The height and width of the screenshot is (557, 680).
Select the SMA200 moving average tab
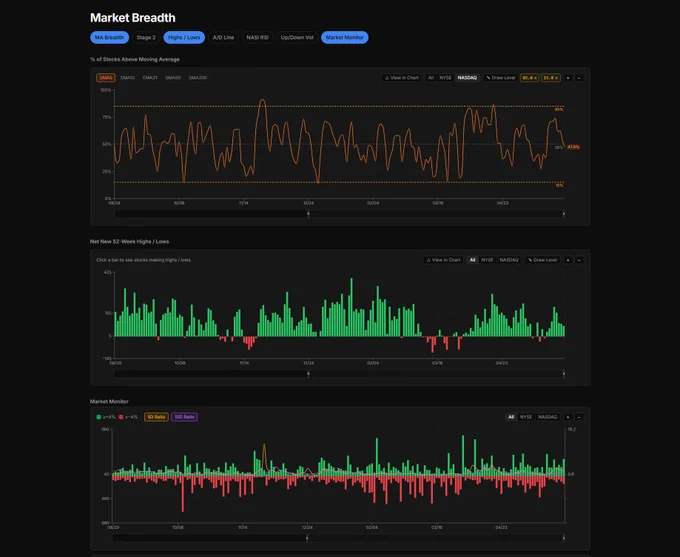pos(198,78)
